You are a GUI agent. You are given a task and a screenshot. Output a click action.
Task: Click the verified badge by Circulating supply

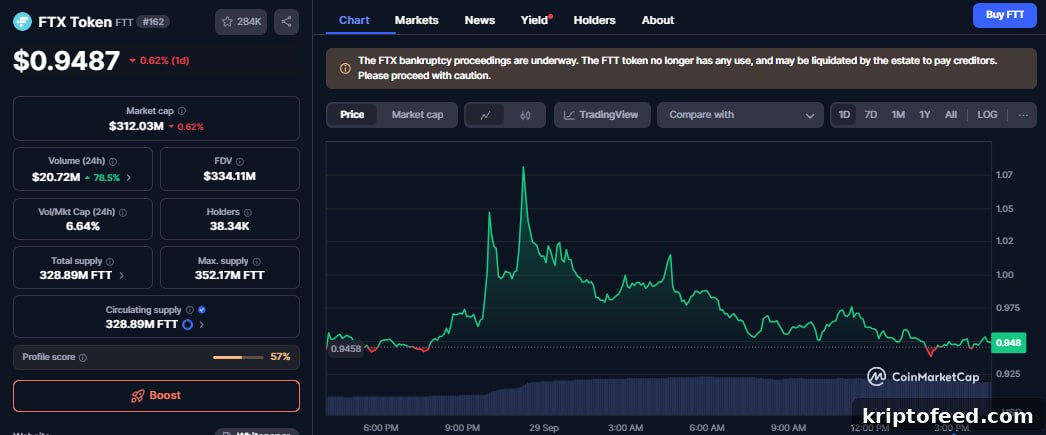click(201, 310)
